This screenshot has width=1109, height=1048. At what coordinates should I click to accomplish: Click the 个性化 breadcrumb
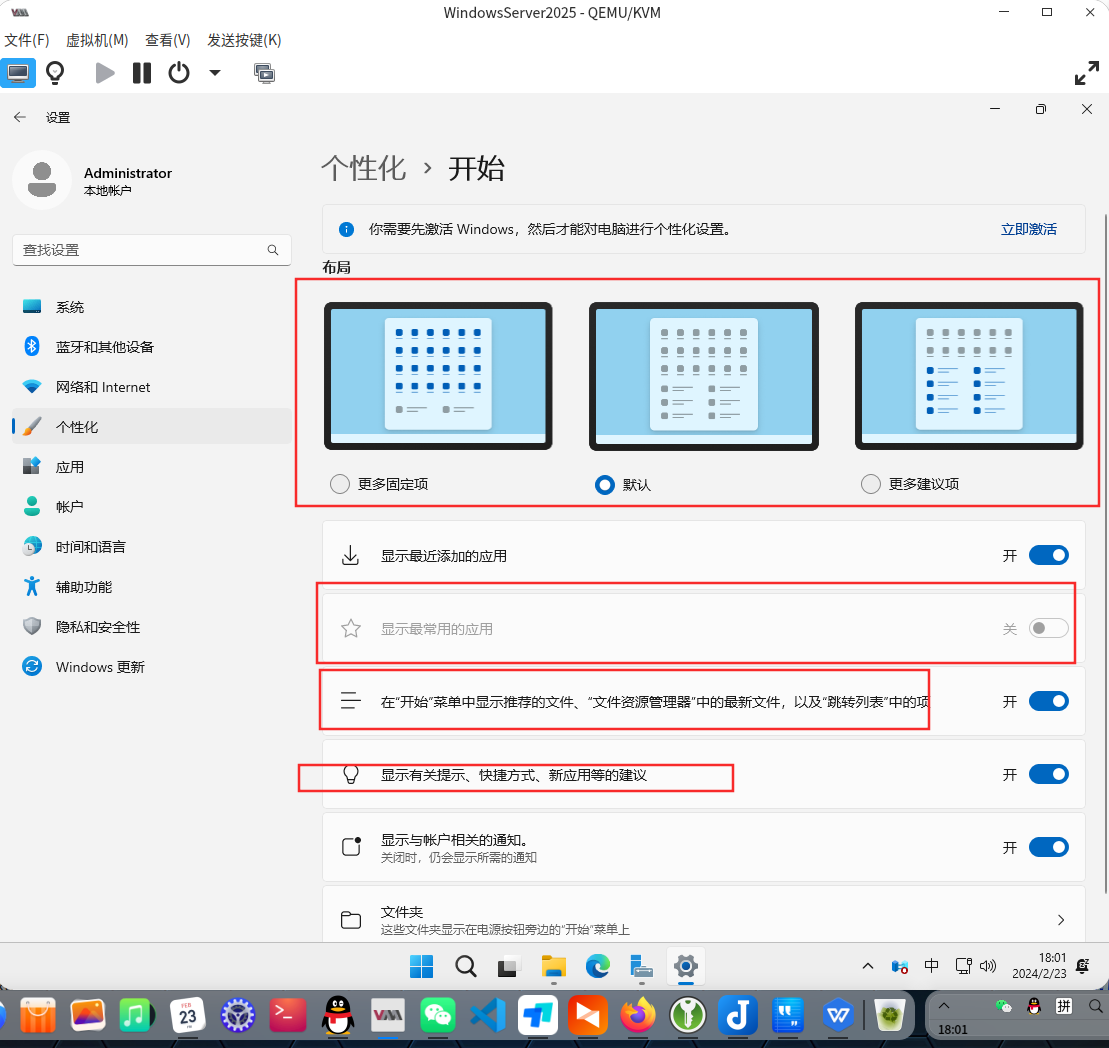click(x=364, y=169)
